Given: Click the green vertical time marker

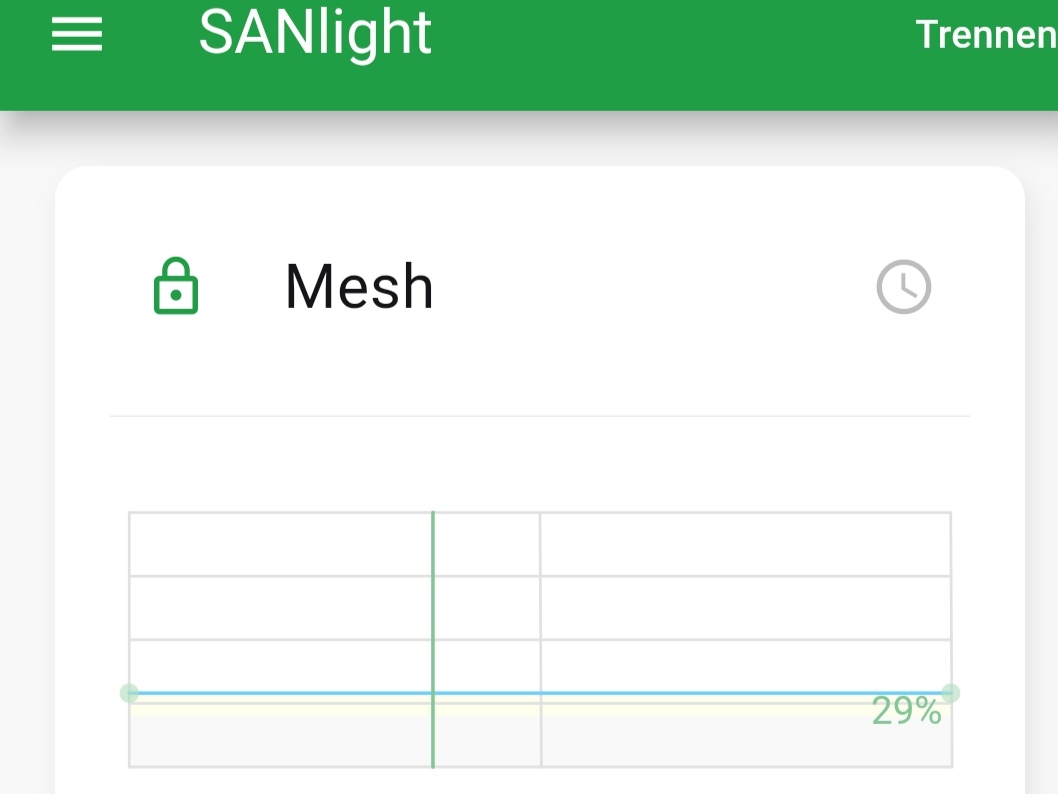Looking at the screenshot, I should coord(433,640).
